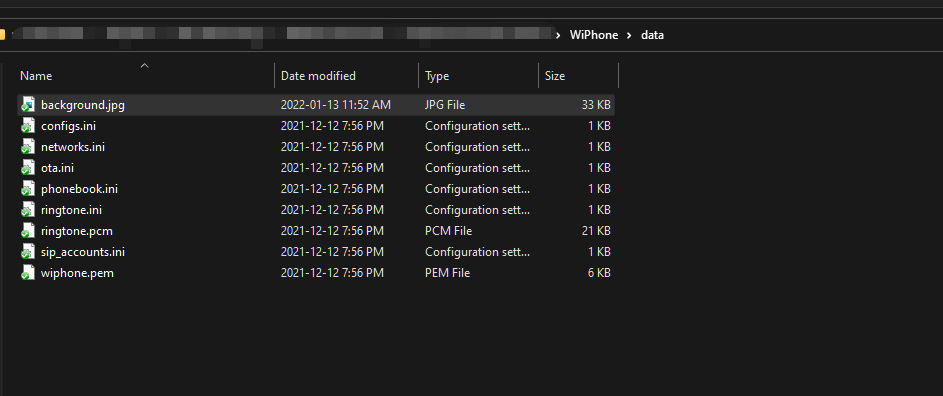The width and height of the screenshot is (943, 396).
Task: Select the sip_accounts.ini file icon
Action: coord(28,252)
